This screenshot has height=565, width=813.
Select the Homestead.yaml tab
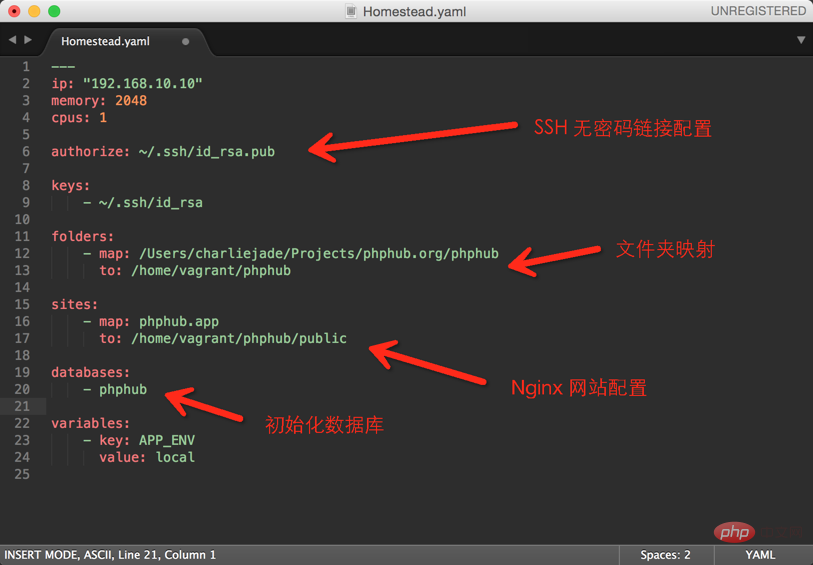(x=105, y=42)
